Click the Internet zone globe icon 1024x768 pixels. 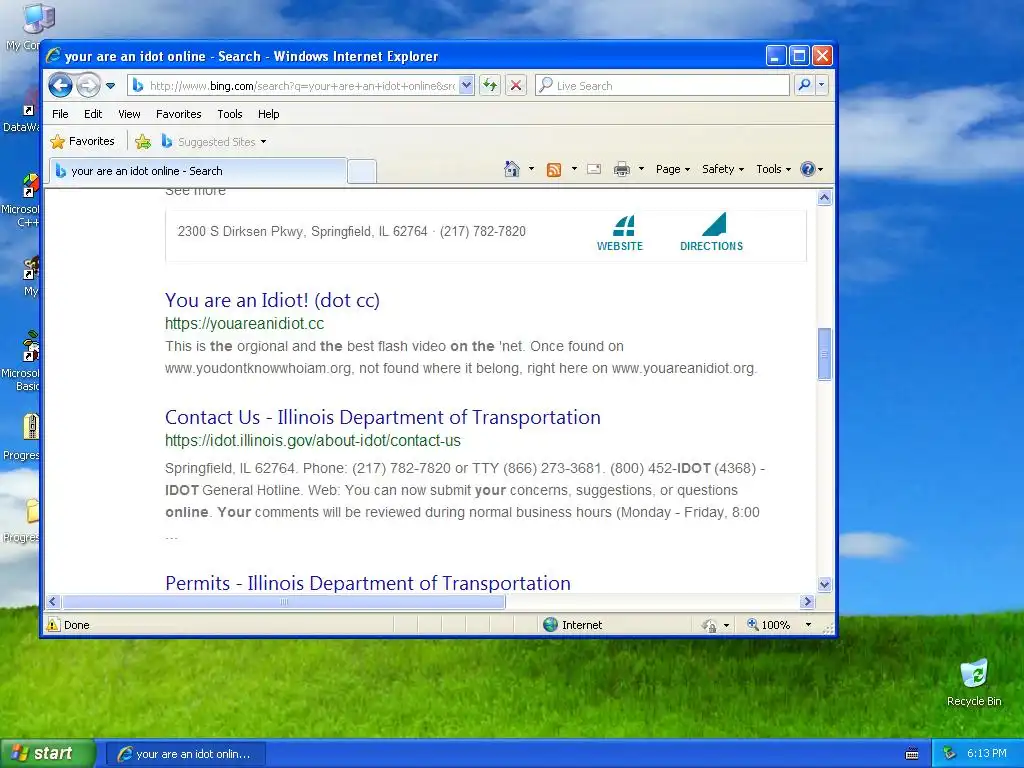[x=551, y=625]
